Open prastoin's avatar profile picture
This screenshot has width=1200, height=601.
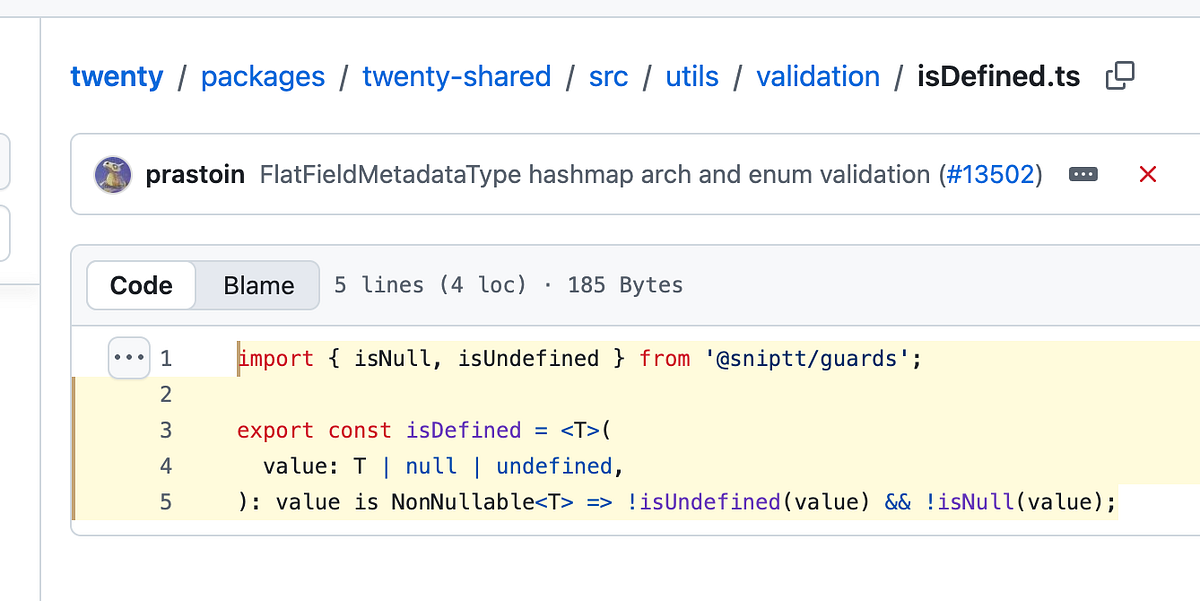click(114, 175)
